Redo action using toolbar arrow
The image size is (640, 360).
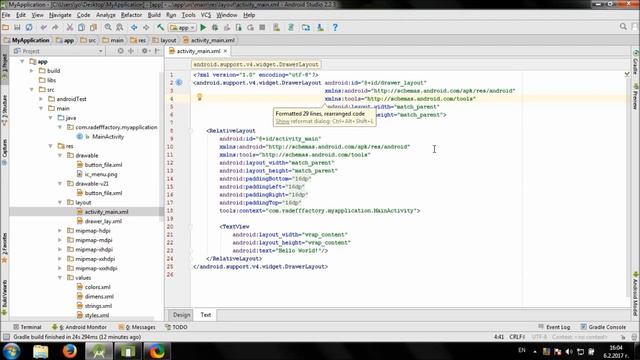[x=55, y=27]
